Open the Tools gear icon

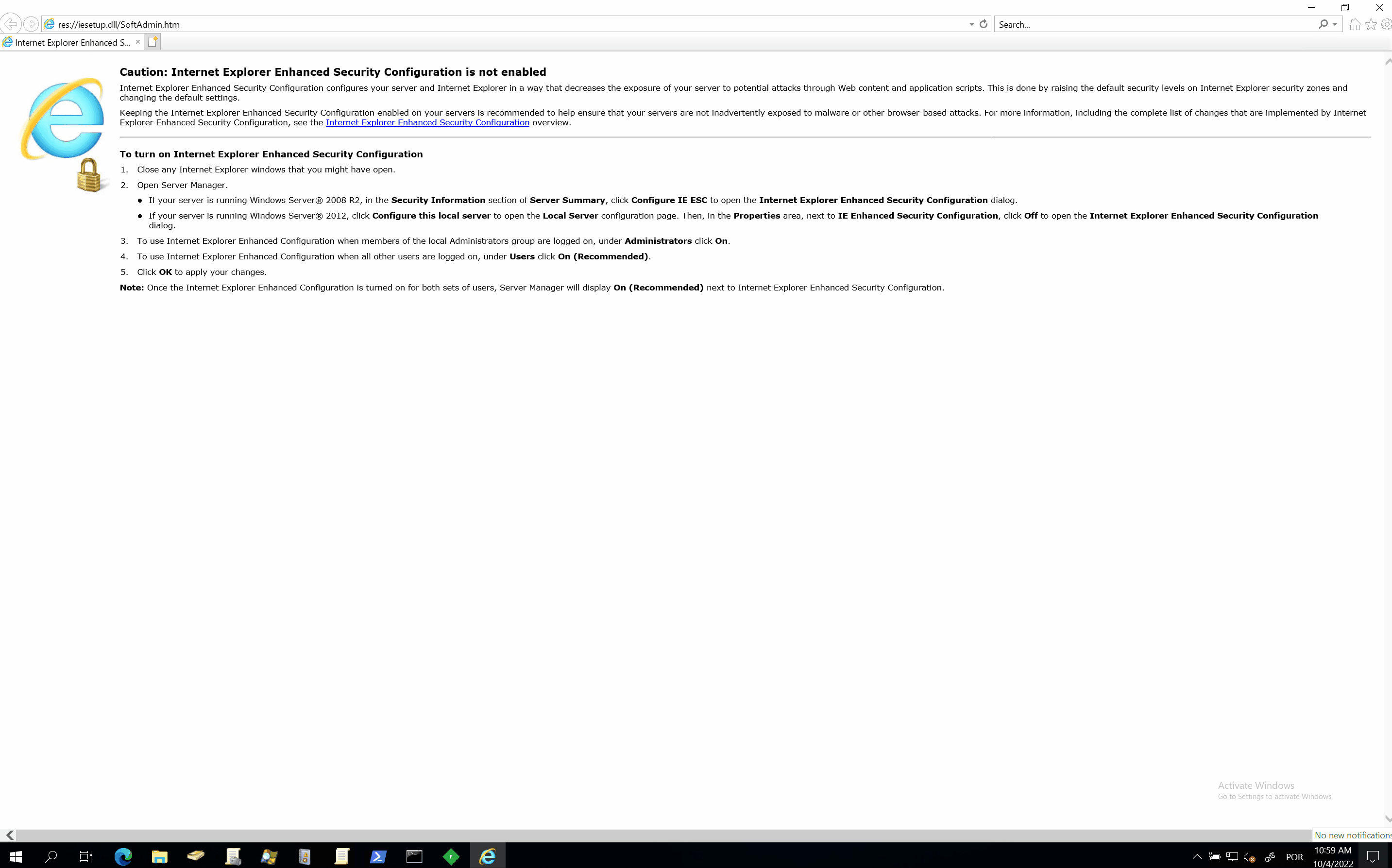(1386, 24)
